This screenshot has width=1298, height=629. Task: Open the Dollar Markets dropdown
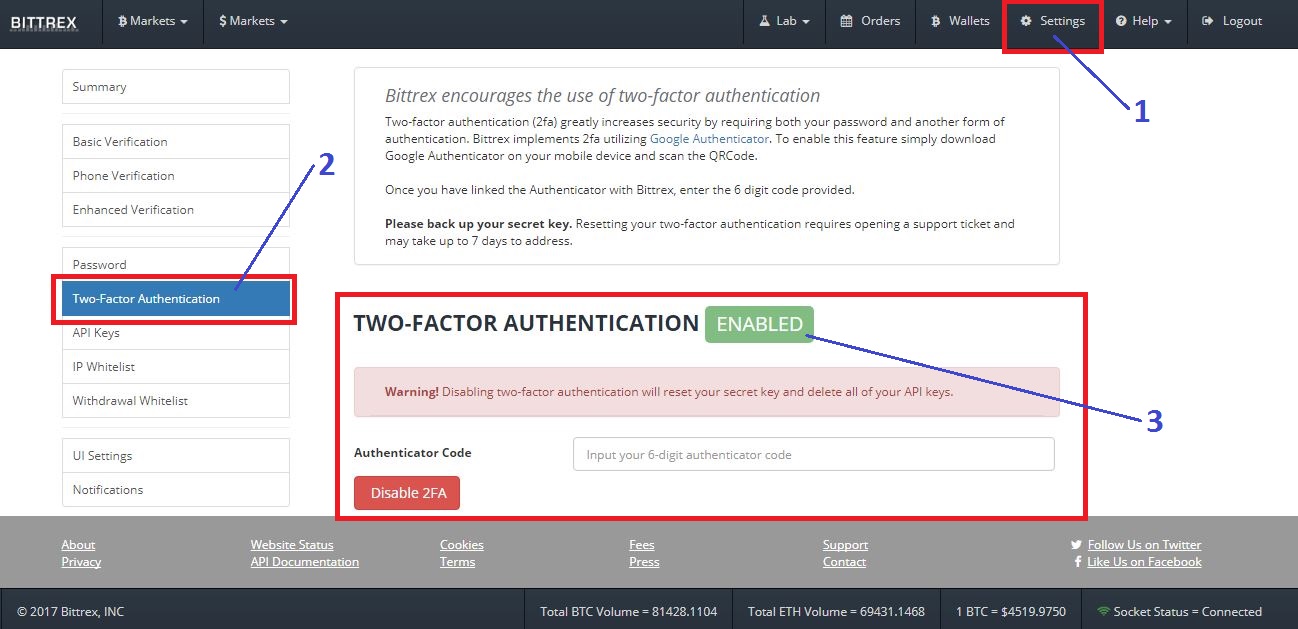(x=253, y=21)
